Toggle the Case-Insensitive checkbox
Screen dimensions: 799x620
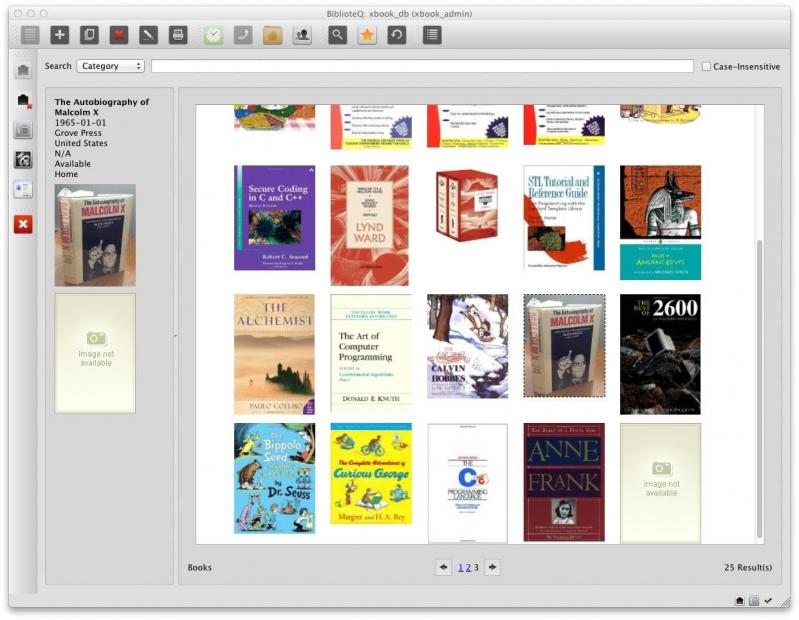pyautogui.click(x=706, y=66)
